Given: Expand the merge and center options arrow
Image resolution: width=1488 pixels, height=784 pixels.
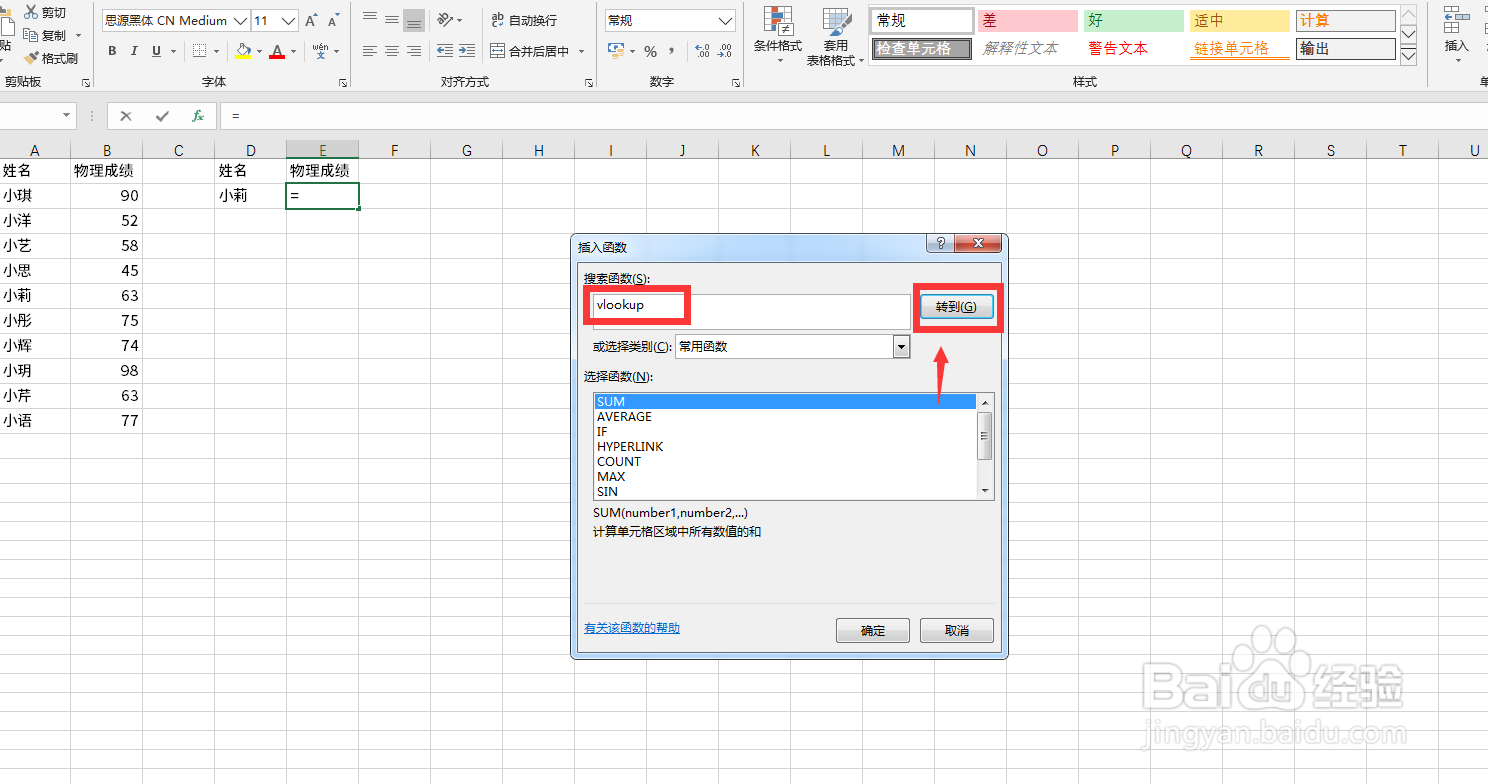Looking at the screenshot, I should pyautogui.click(x=581, y=51).
